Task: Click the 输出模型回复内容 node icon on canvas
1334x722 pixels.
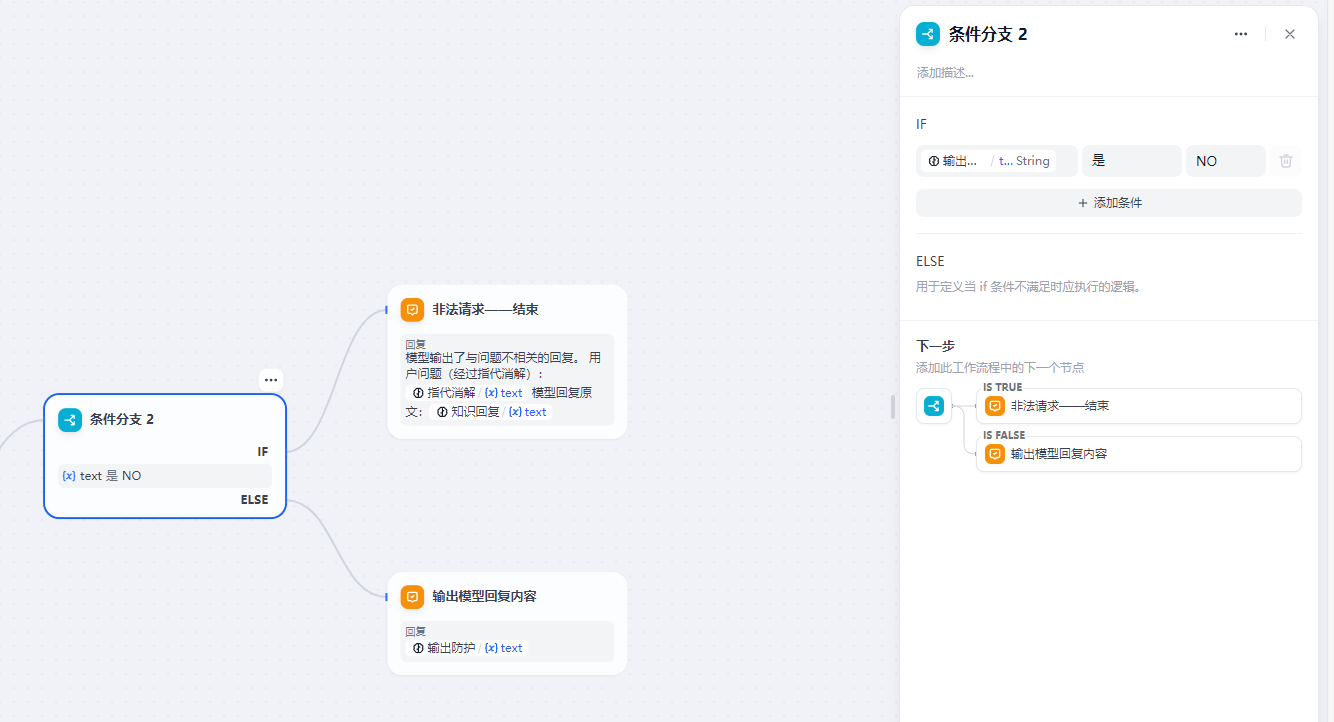Action: tap(412, 596)
